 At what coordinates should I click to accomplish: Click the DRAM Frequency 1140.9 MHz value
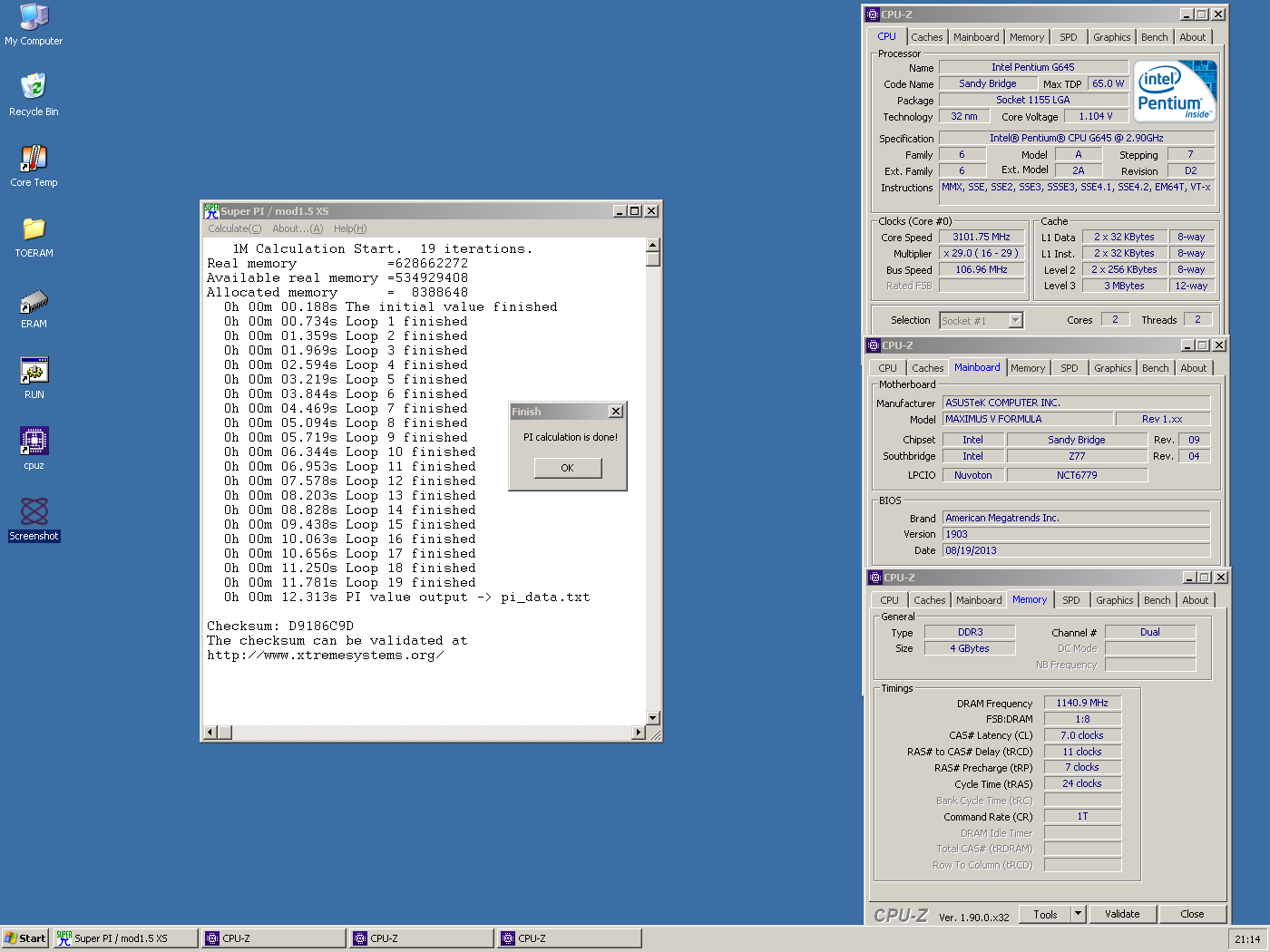[1082, 703]
